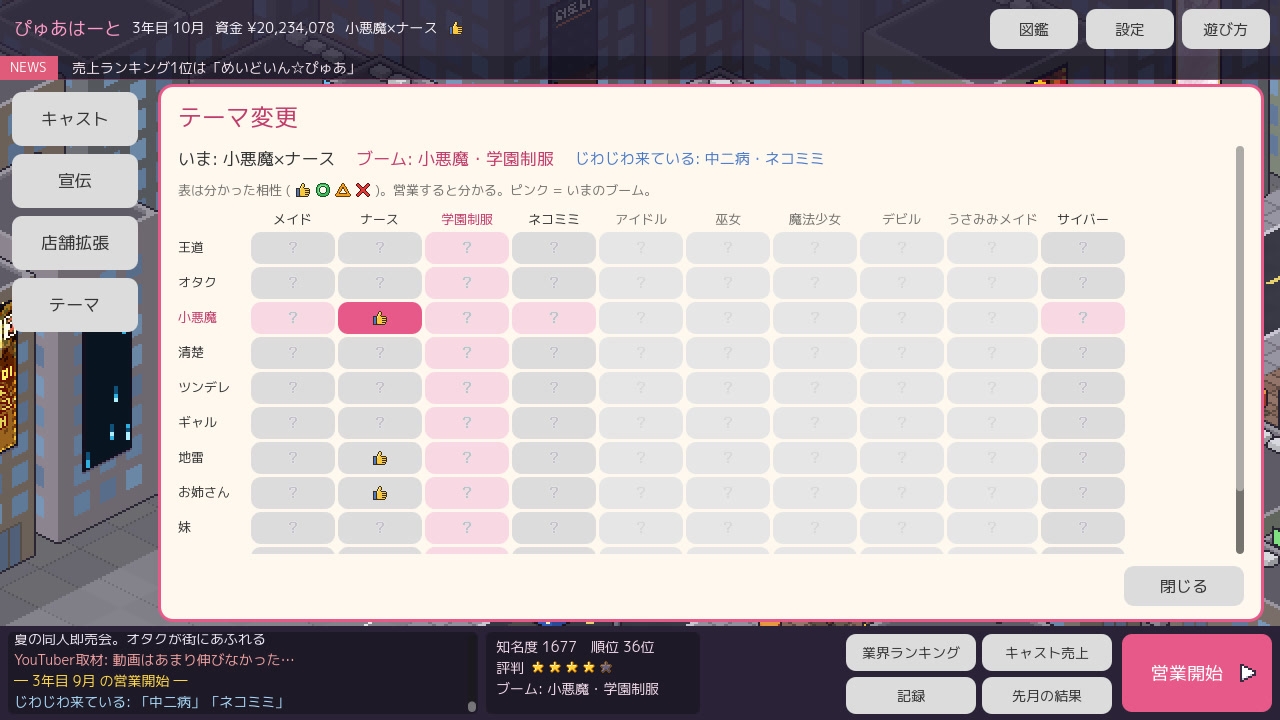
Task: Open the 店舗拡張 menu
Action: 75,243
